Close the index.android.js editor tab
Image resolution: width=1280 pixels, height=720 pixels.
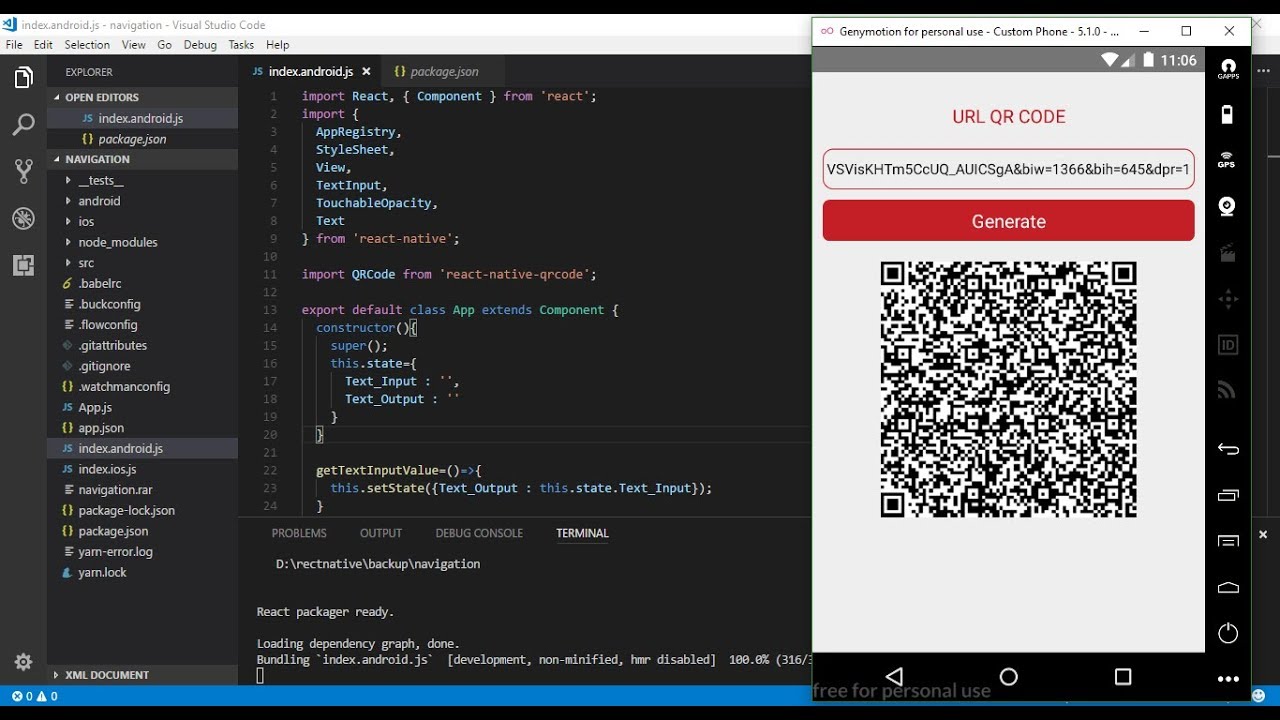pos(366,72)
